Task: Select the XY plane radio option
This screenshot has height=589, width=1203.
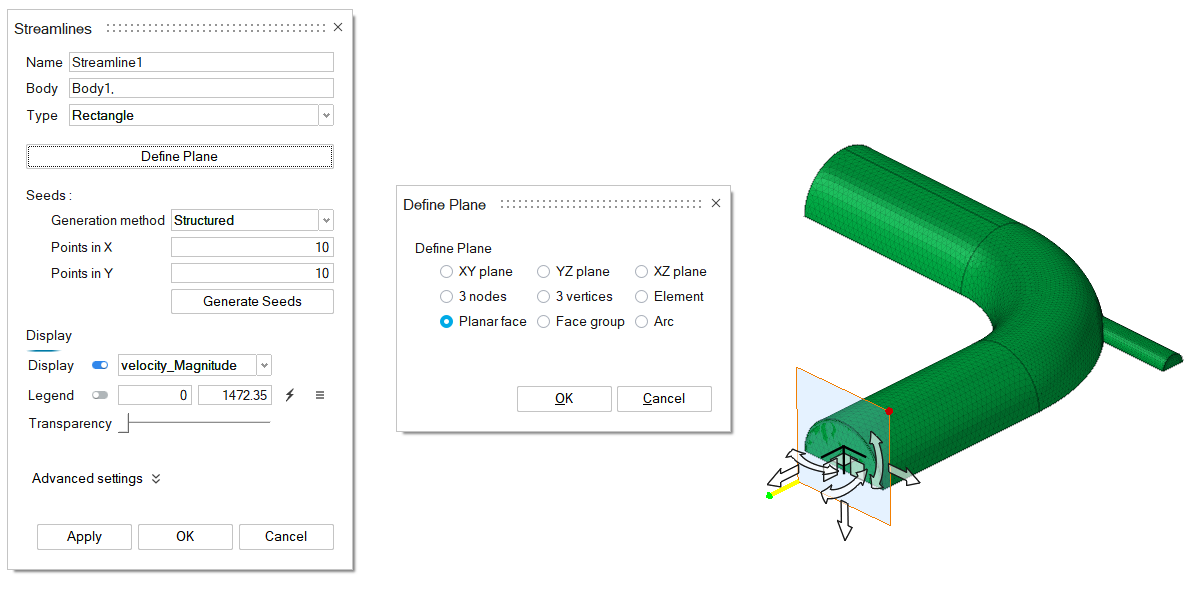Action: click(x=447, y=271)
